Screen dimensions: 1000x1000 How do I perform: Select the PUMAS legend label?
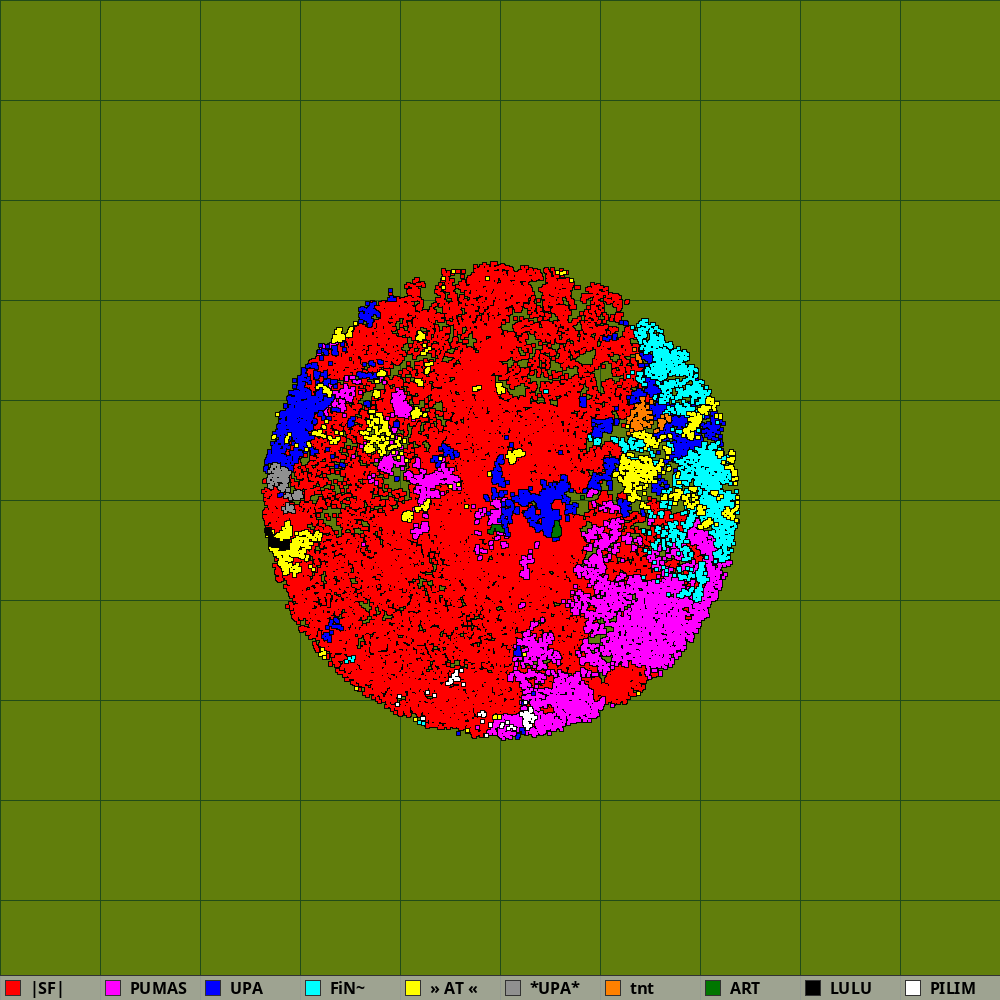tap(158, 989)
